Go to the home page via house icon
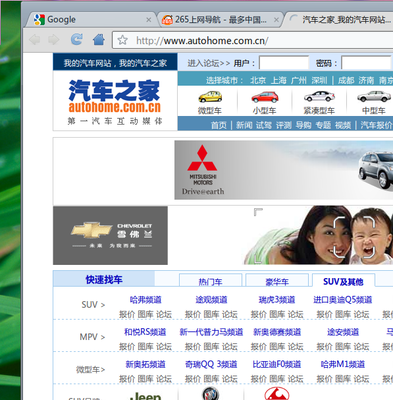 coord(99,40)
